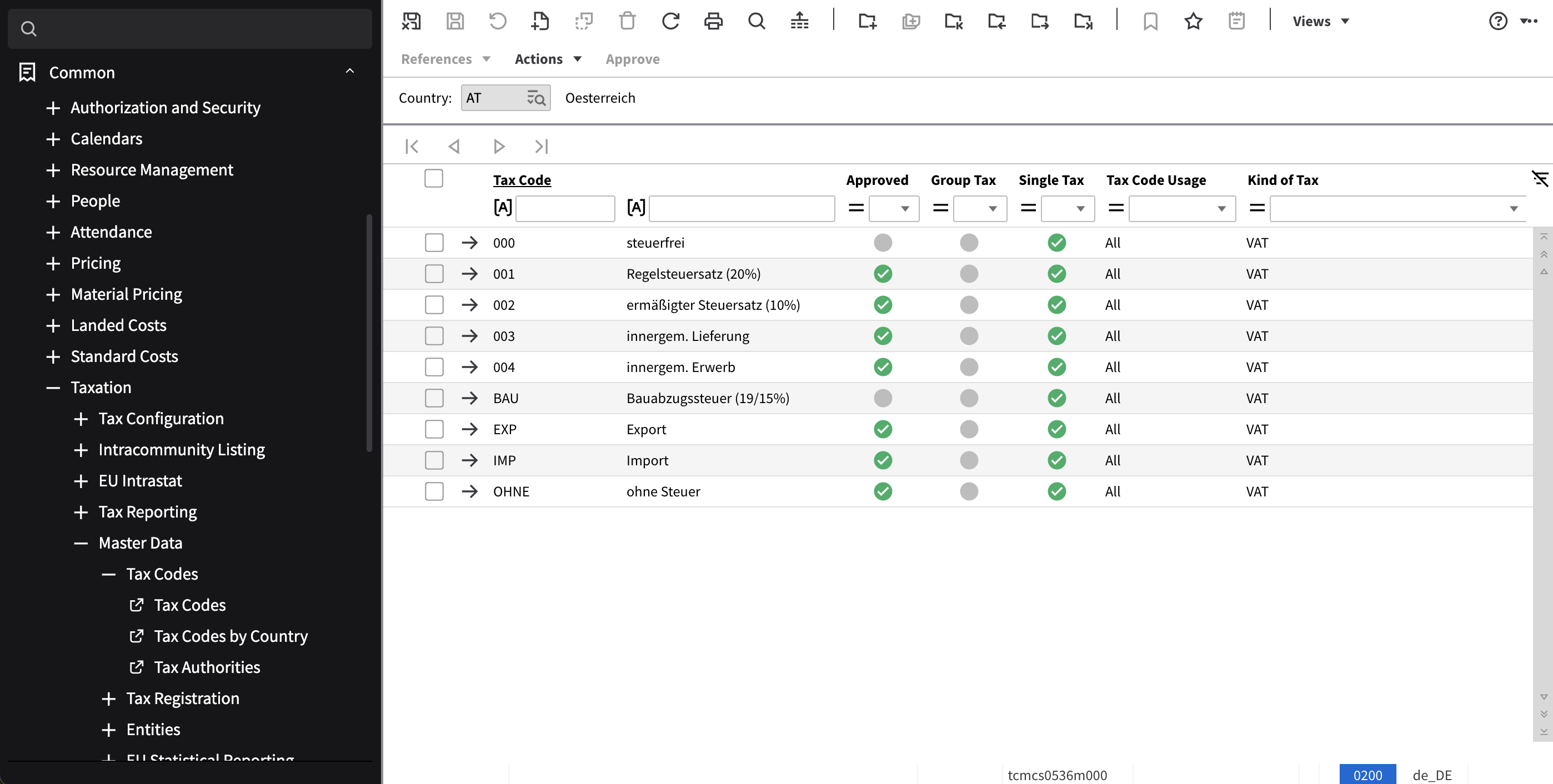Collapse the Taxation tree node
Screen dimensions: 1553x784
[x=53, y=388]
